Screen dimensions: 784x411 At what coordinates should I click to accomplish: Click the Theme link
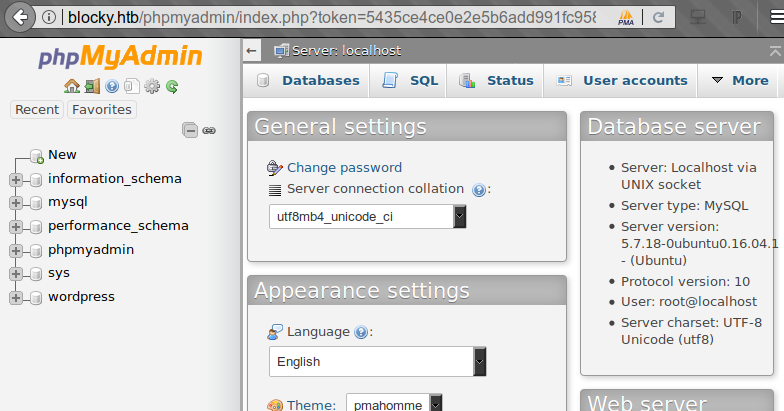tap(311, 404)
